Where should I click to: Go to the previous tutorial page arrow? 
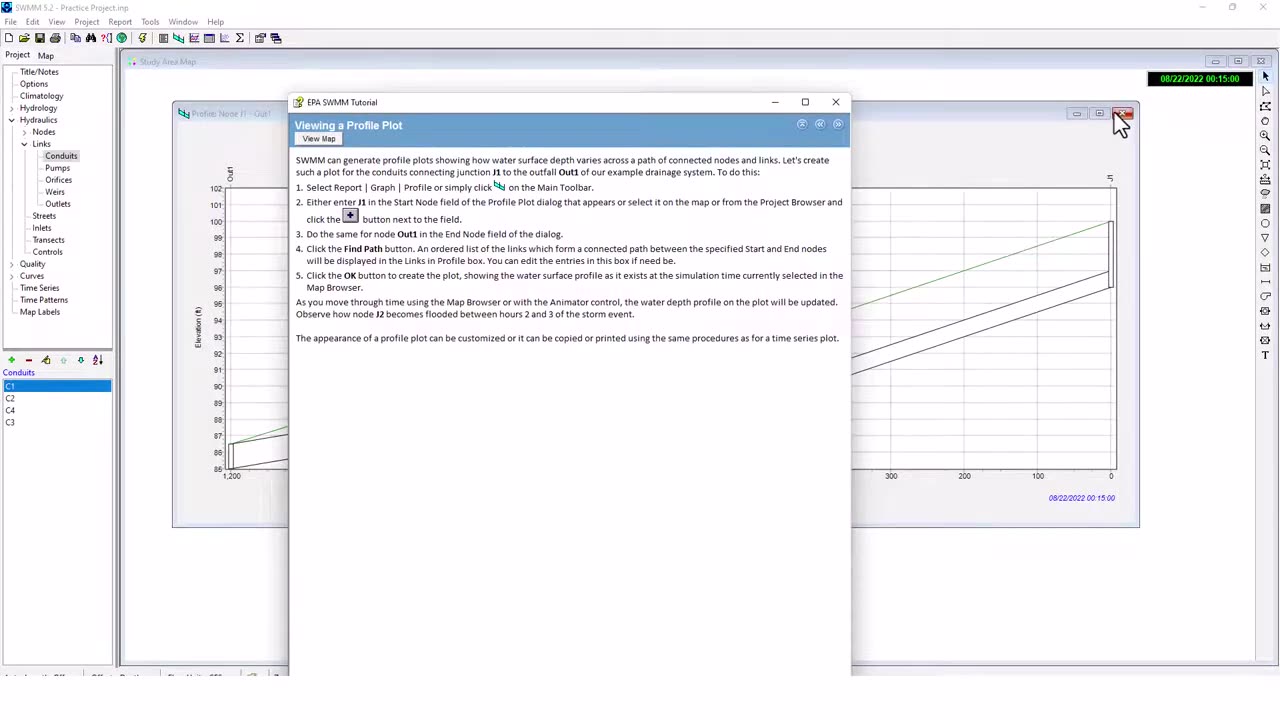point(819,124)
